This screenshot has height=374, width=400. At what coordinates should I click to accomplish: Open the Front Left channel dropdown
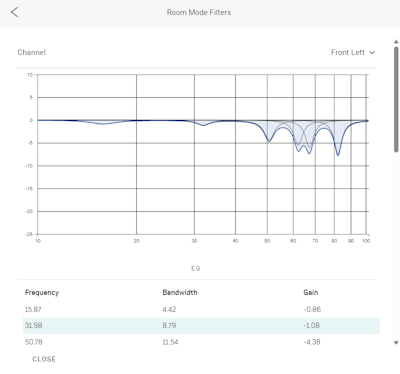pyautogui.click(x=353, y=52)
